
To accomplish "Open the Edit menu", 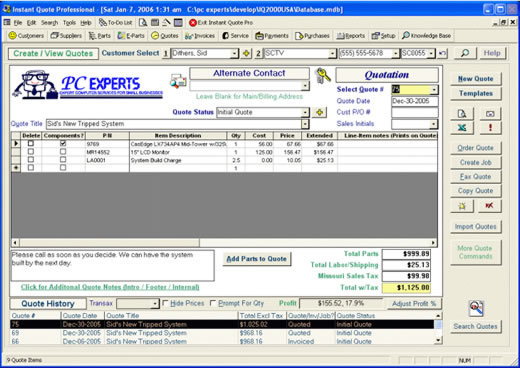I will (x=31, y=23).
